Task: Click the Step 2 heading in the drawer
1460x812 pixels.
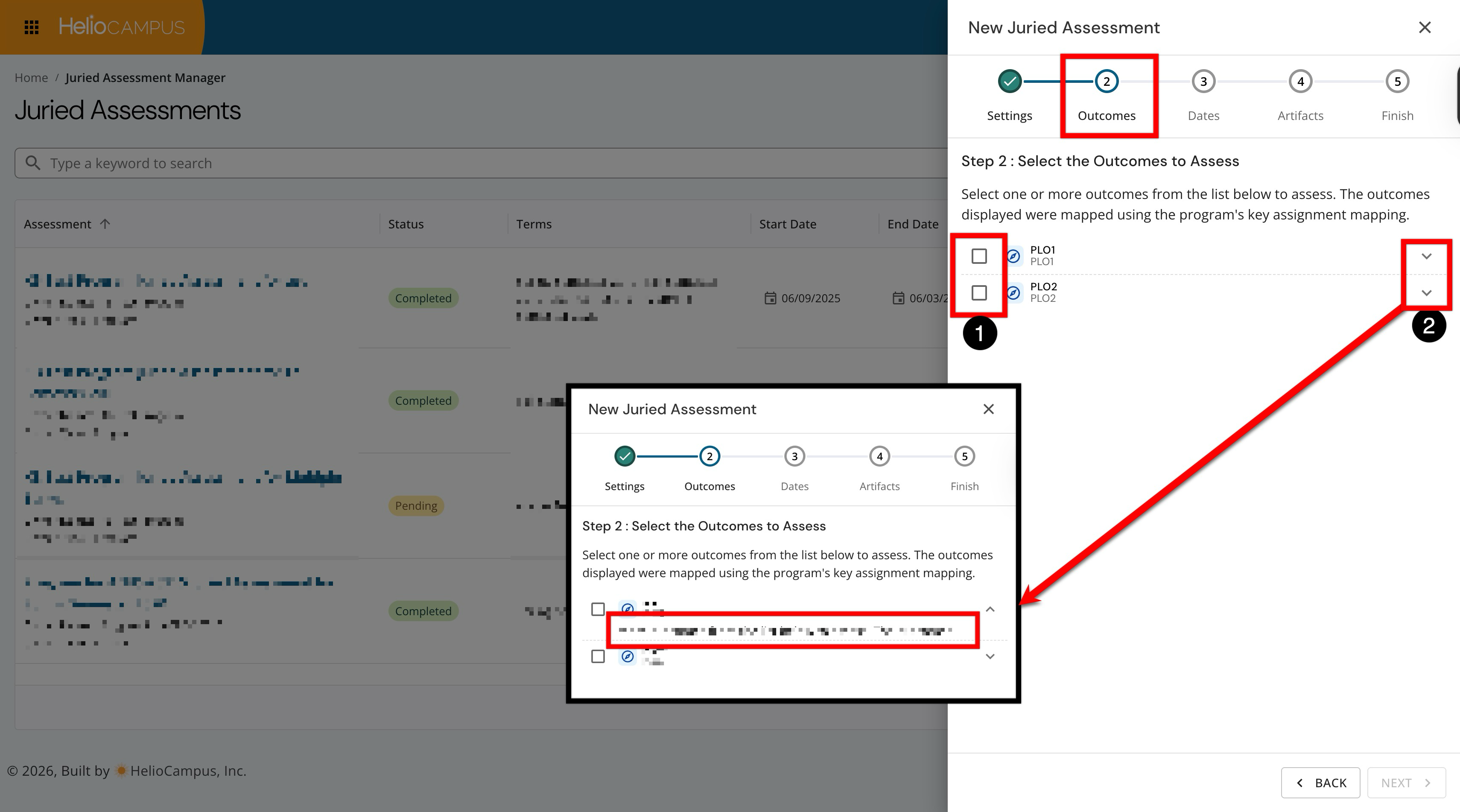Action: click(x=1100, y=161)
